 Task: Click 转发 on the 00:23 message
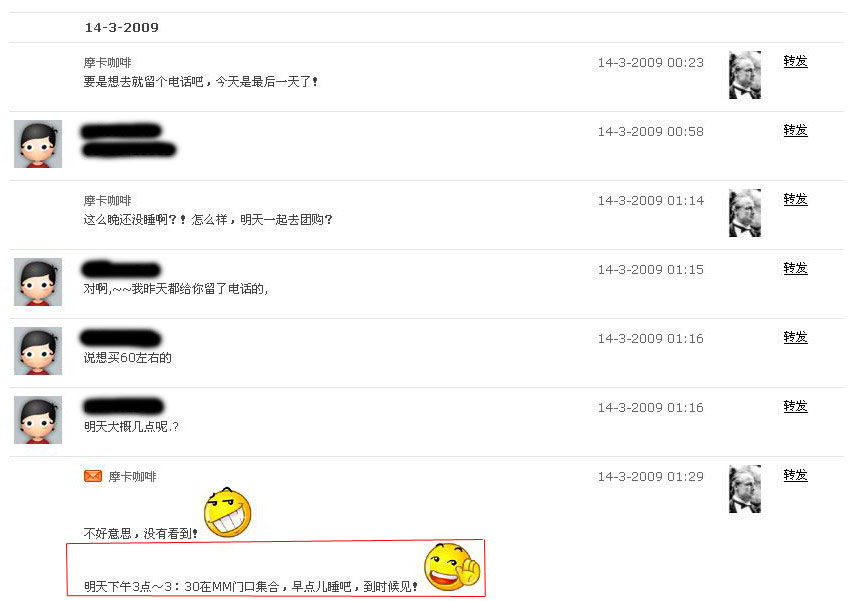795,61
